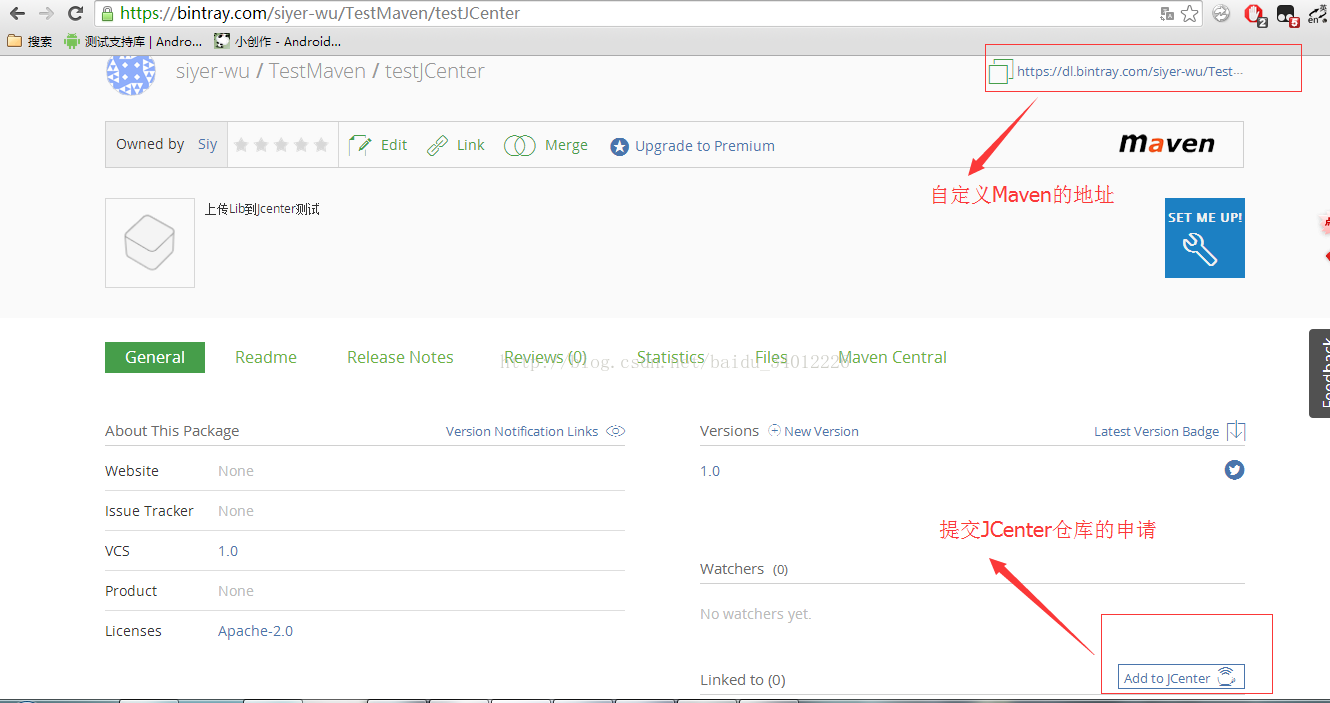
Task: Bookmark this page with the star icon
Action: [x=1189, y=14]
